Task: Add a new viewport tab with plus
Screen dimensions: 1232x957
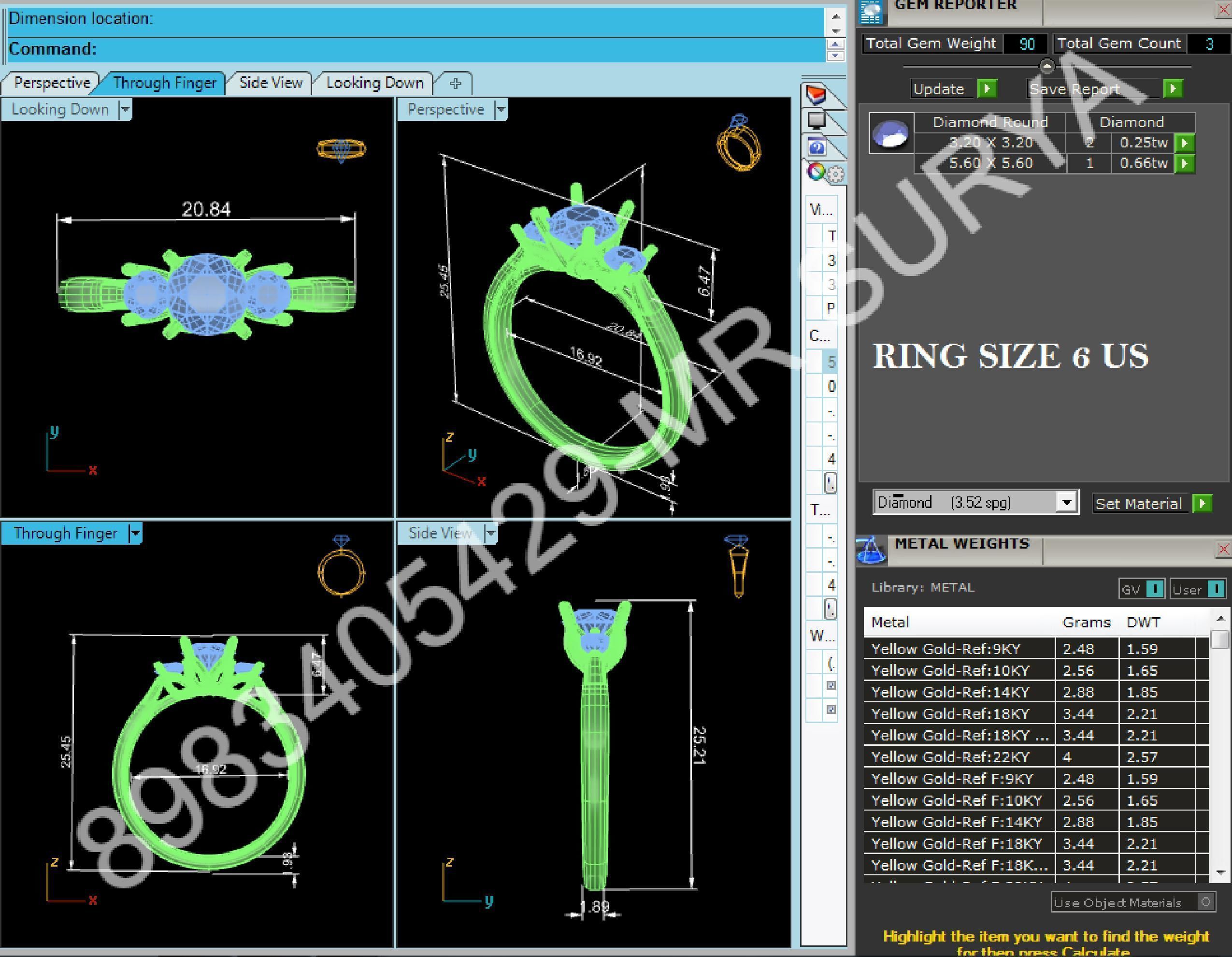Action: (x=455, y=84)
